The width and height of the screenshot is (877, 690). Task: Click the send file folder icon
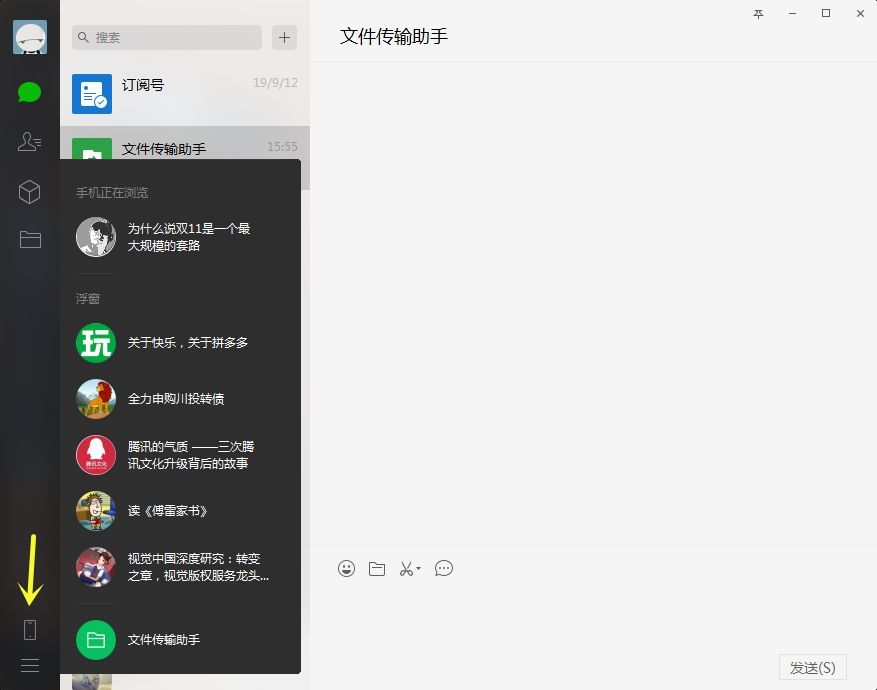tap(377, 569)
